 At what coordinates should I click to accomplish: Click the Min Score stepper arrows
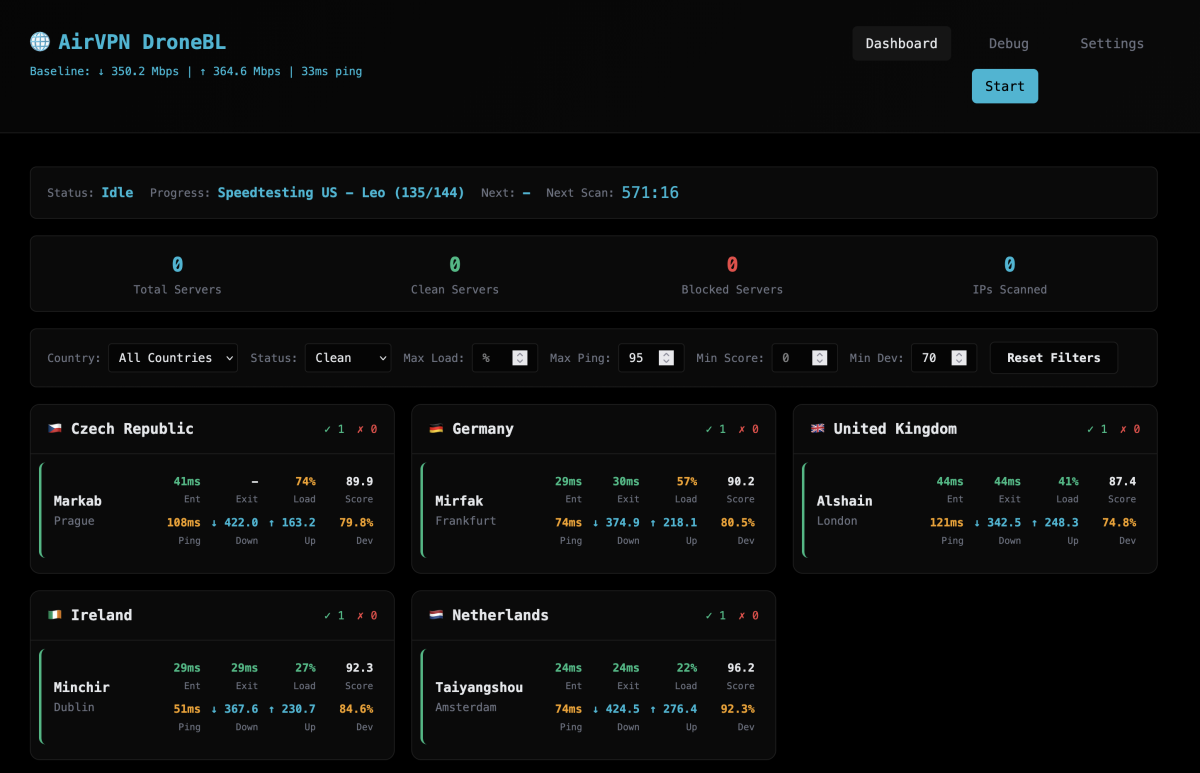click(820, 358)
